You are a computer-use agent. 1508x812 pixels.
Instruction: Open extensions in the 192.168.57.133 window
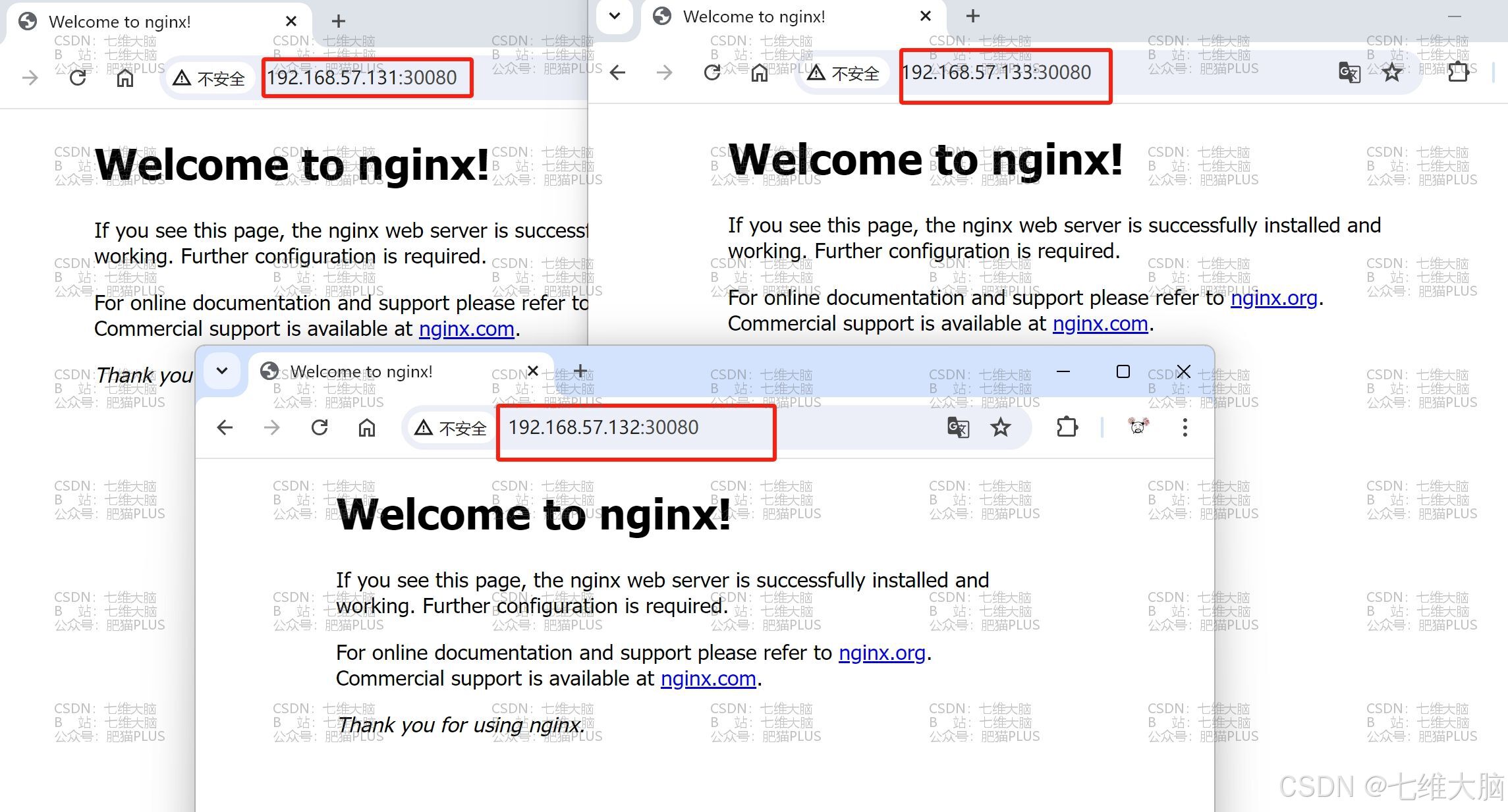[x=1459, y=72]
